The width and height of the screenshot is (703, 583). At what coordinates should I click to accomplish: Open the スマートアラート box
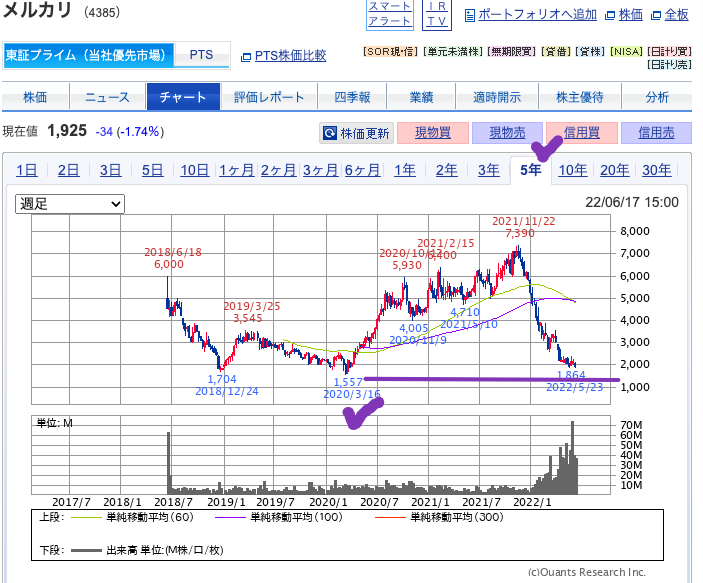point(389,14)
